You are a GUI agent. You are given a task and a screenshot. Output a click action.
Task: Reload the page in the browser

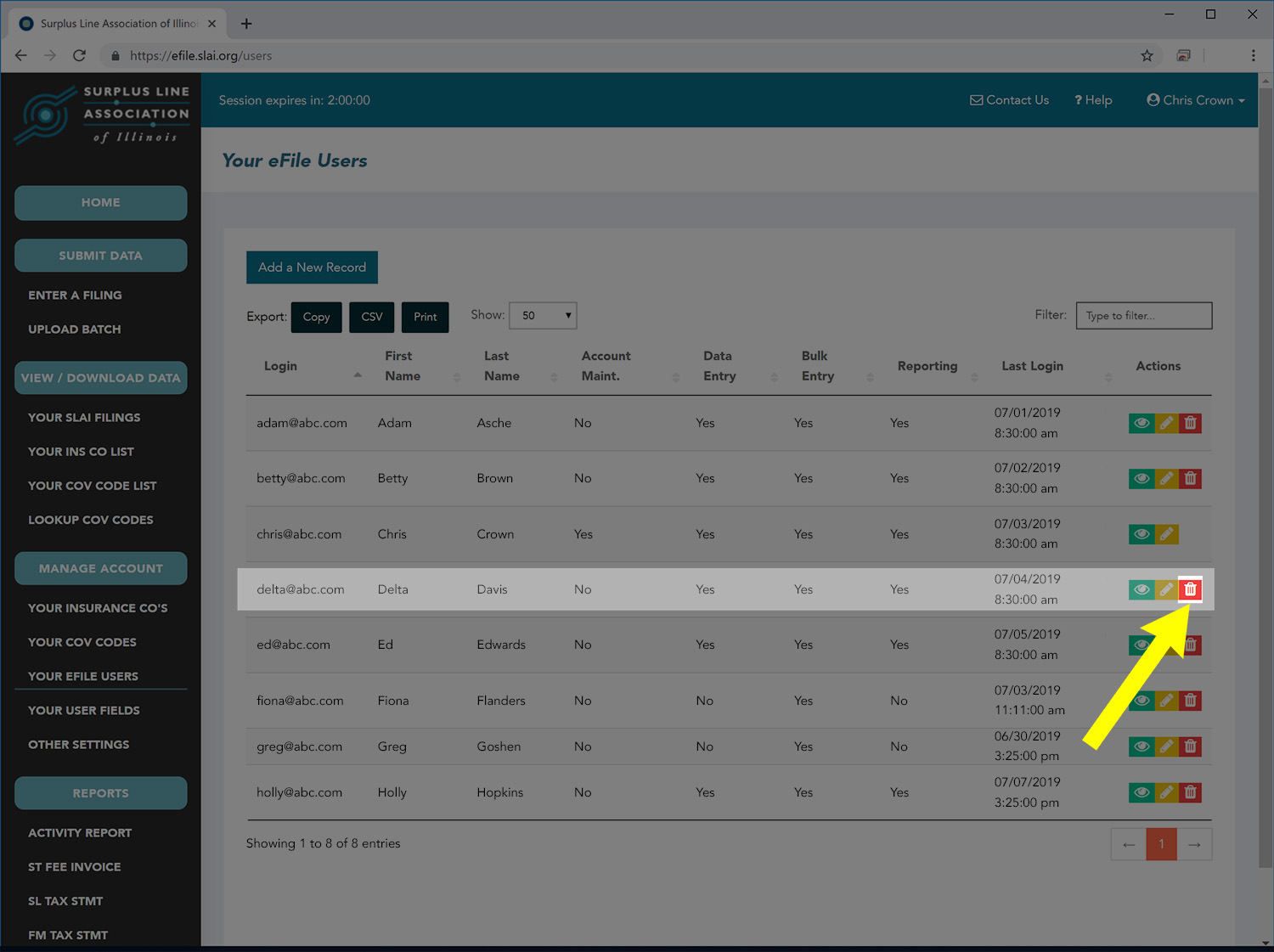(79, 56)
